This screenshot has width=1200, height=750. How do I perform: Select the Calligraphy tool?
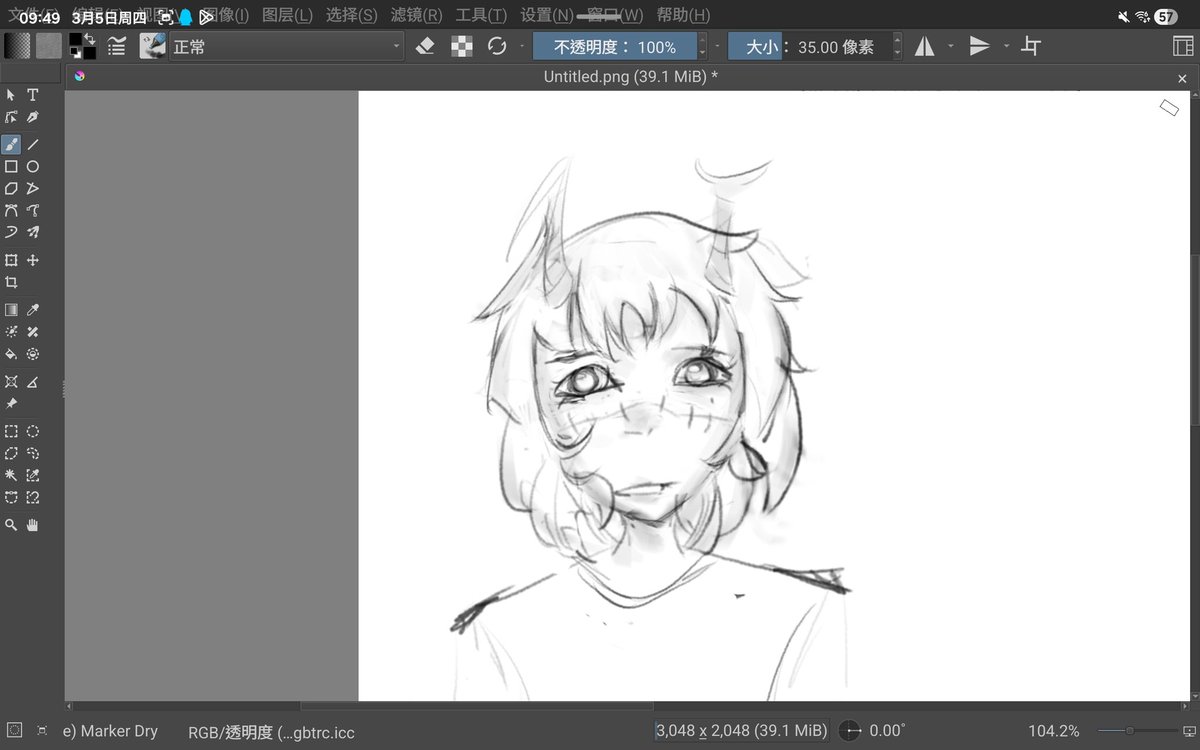pos(33,117)
